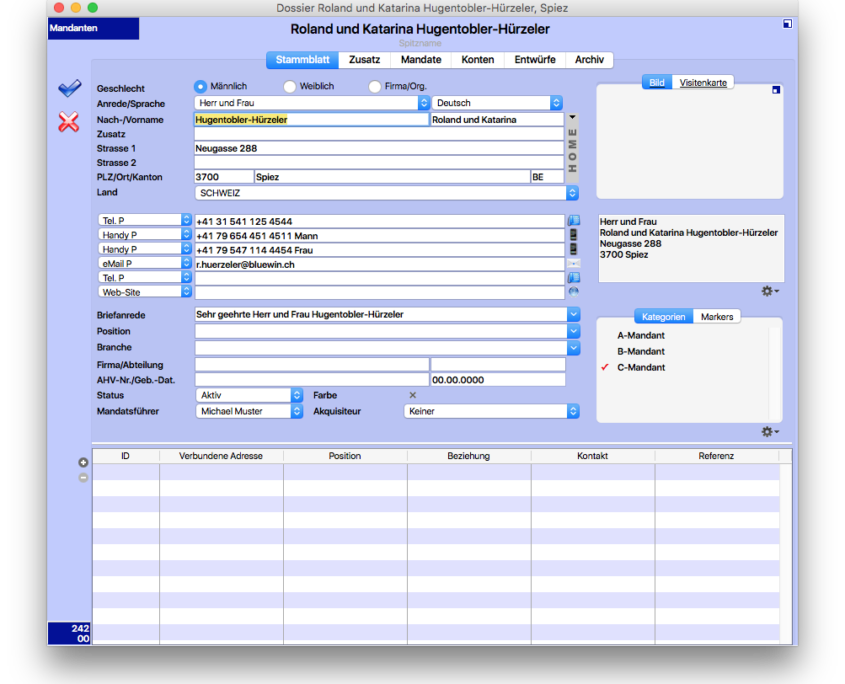Cancel with the red X icon
The width and height of the screenshot is (845, 684).
[68, 122]
